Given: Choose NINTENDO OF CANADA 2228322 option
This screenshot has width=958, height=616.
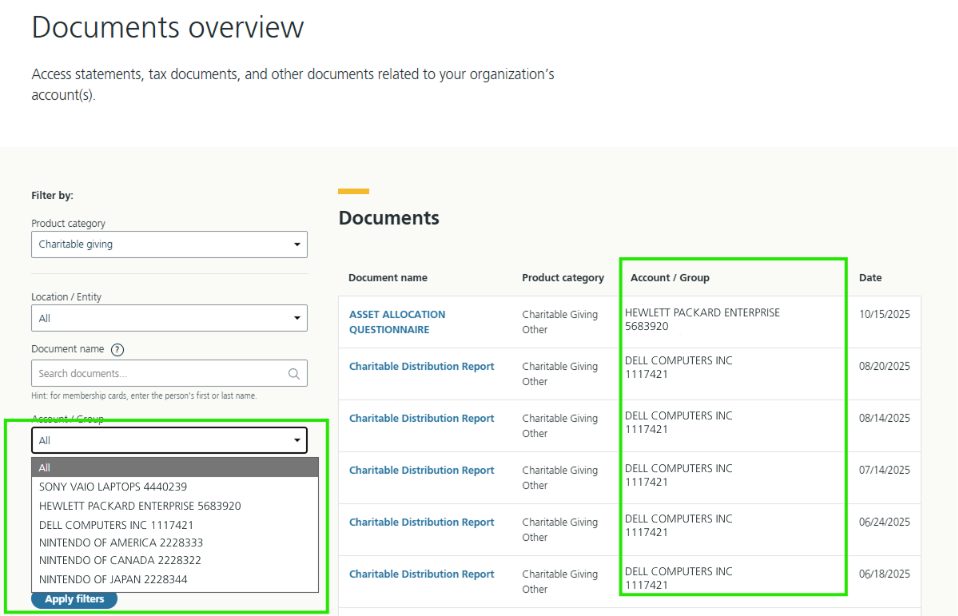Looking at the screenshot, I should 175,560.
